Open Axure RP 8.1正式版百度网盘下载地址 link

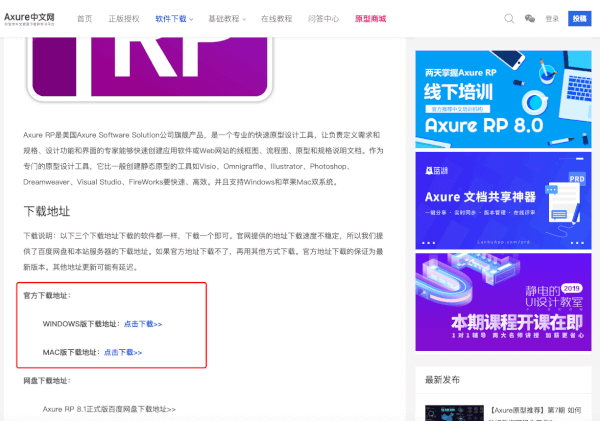(109, 409)
